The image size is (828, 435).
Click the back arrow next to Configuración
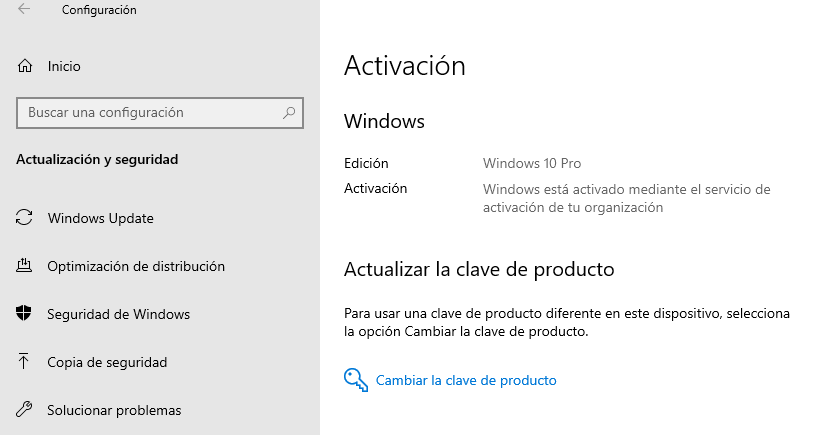[24, 10]
